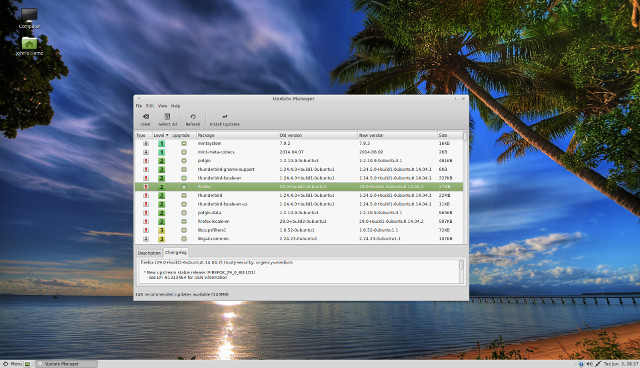
Task: Click the level 2 badge for pidgin-data
Action: click(x=162, y=213)
